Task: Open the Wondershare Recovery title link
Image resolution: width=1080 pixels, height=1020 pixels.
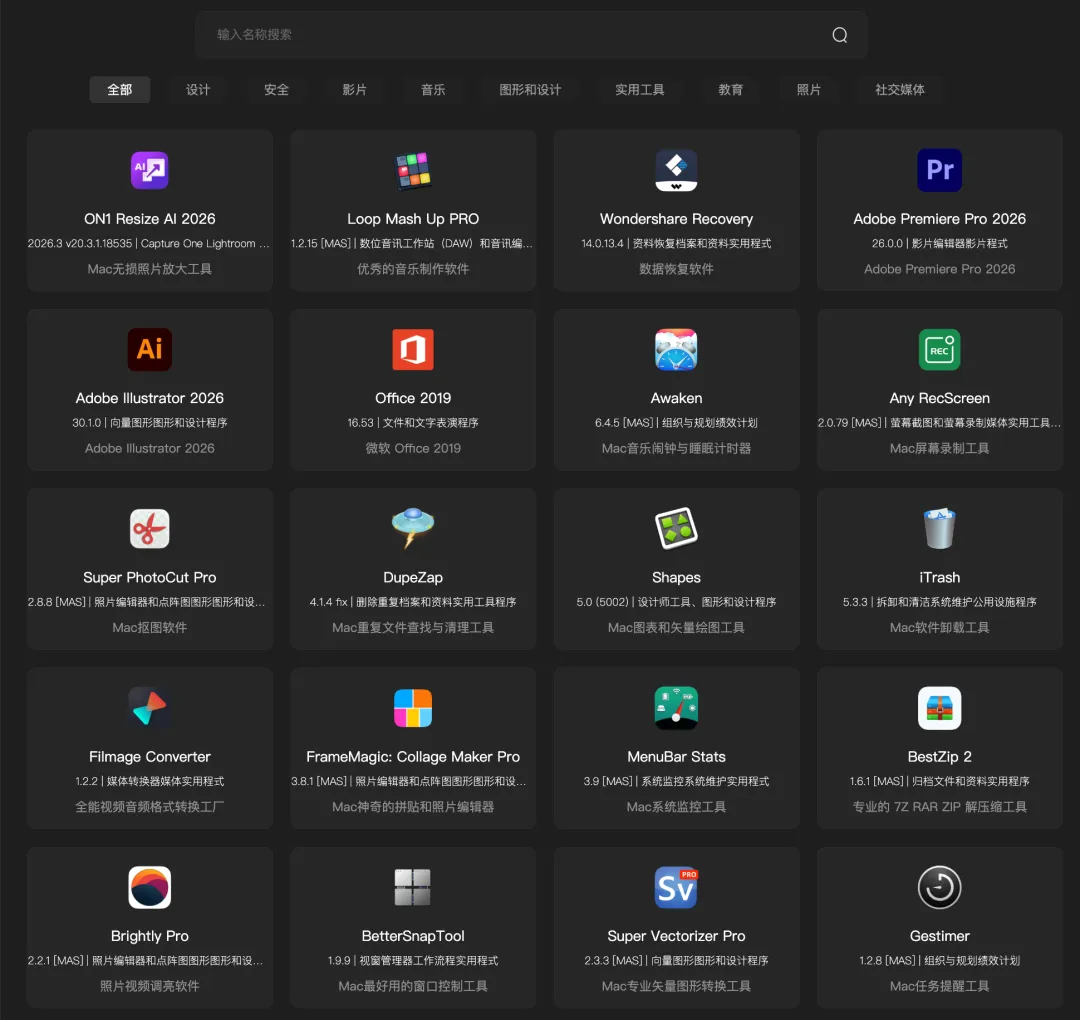Action: coord(676,219)
